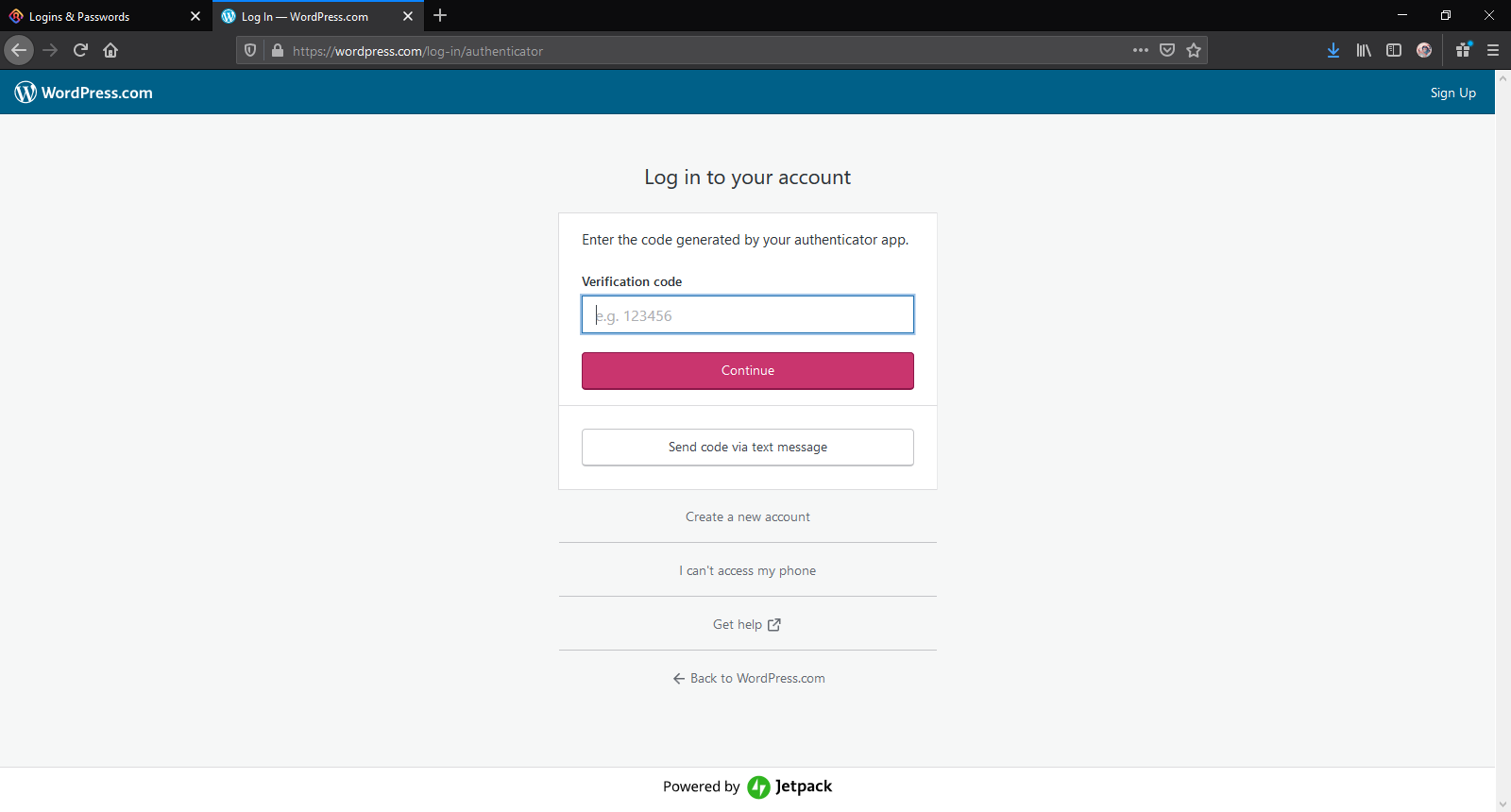This screenshot has width=1511, height=812.
Task: Close the Logins & Passwords tab
Action: [x=195, y=16]
